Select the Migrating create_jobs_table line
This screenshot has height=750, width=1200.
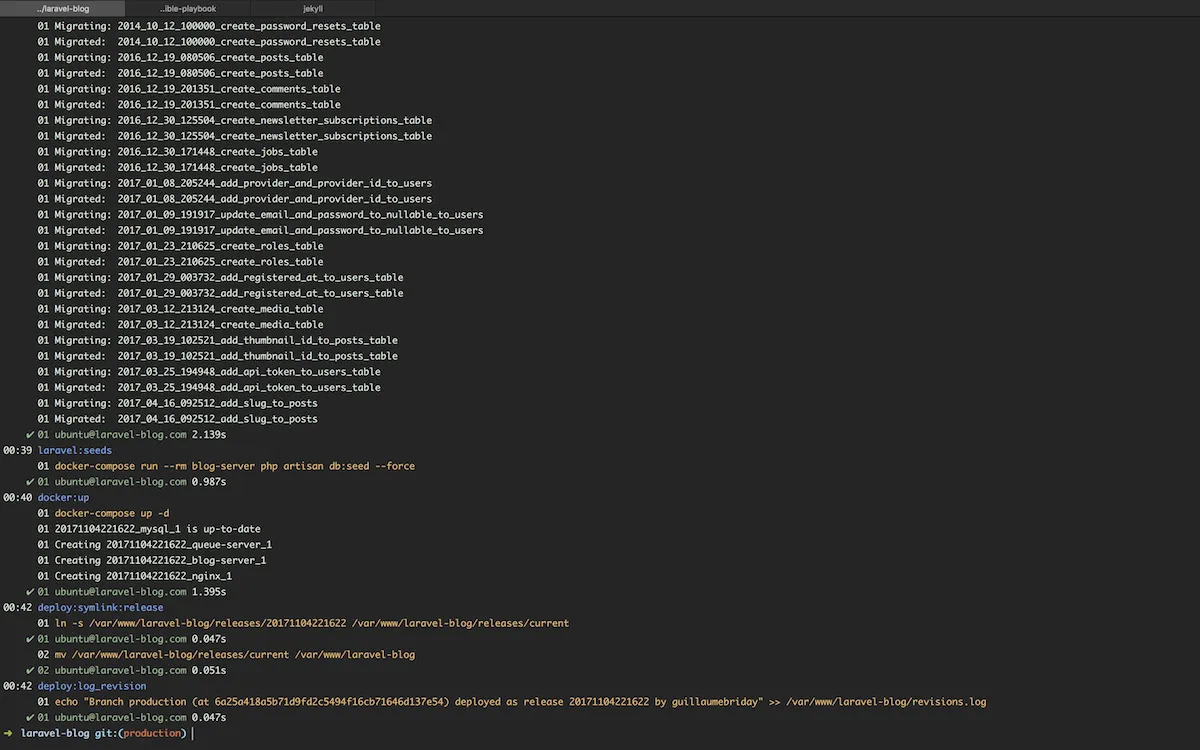pos(178,152)
